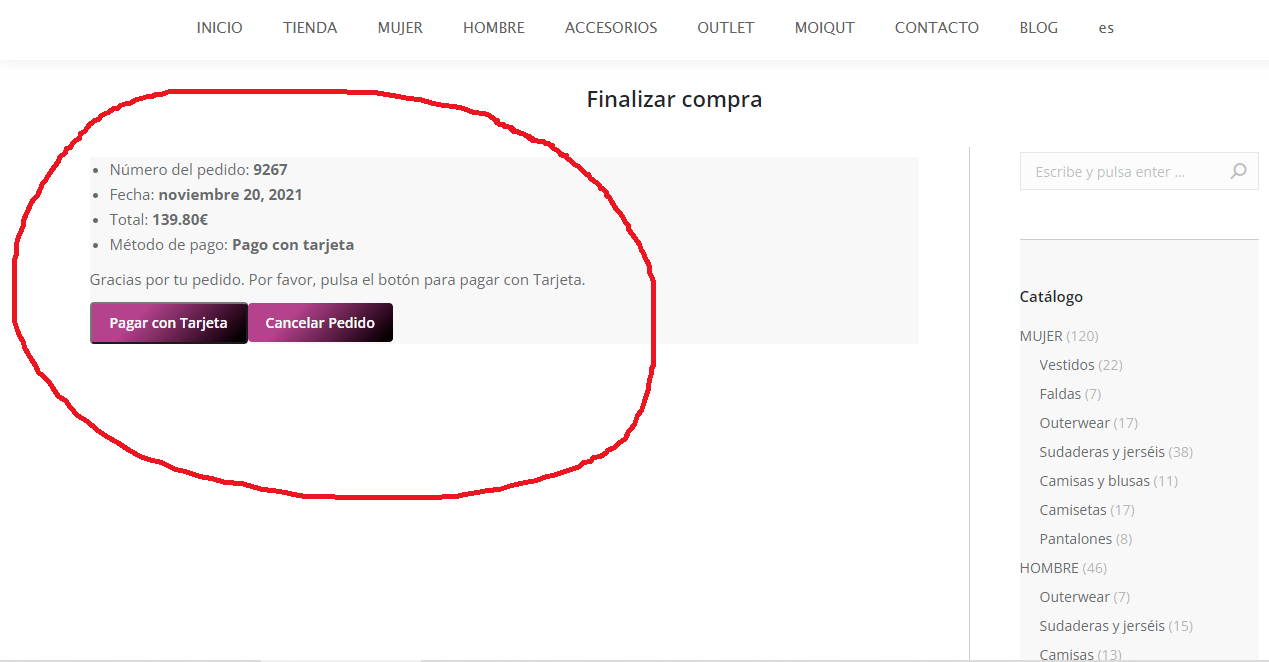Open the BLOG menu item
Image resolution: width=1269 pixels, height=662 pixels.
coord(1039,28)
